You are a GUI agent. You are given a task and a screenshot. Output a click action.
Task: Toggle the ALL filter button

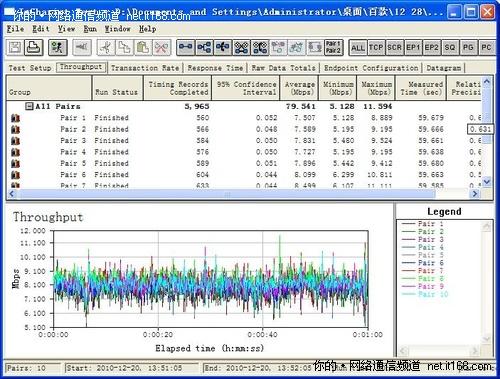[x=357, y=48]
